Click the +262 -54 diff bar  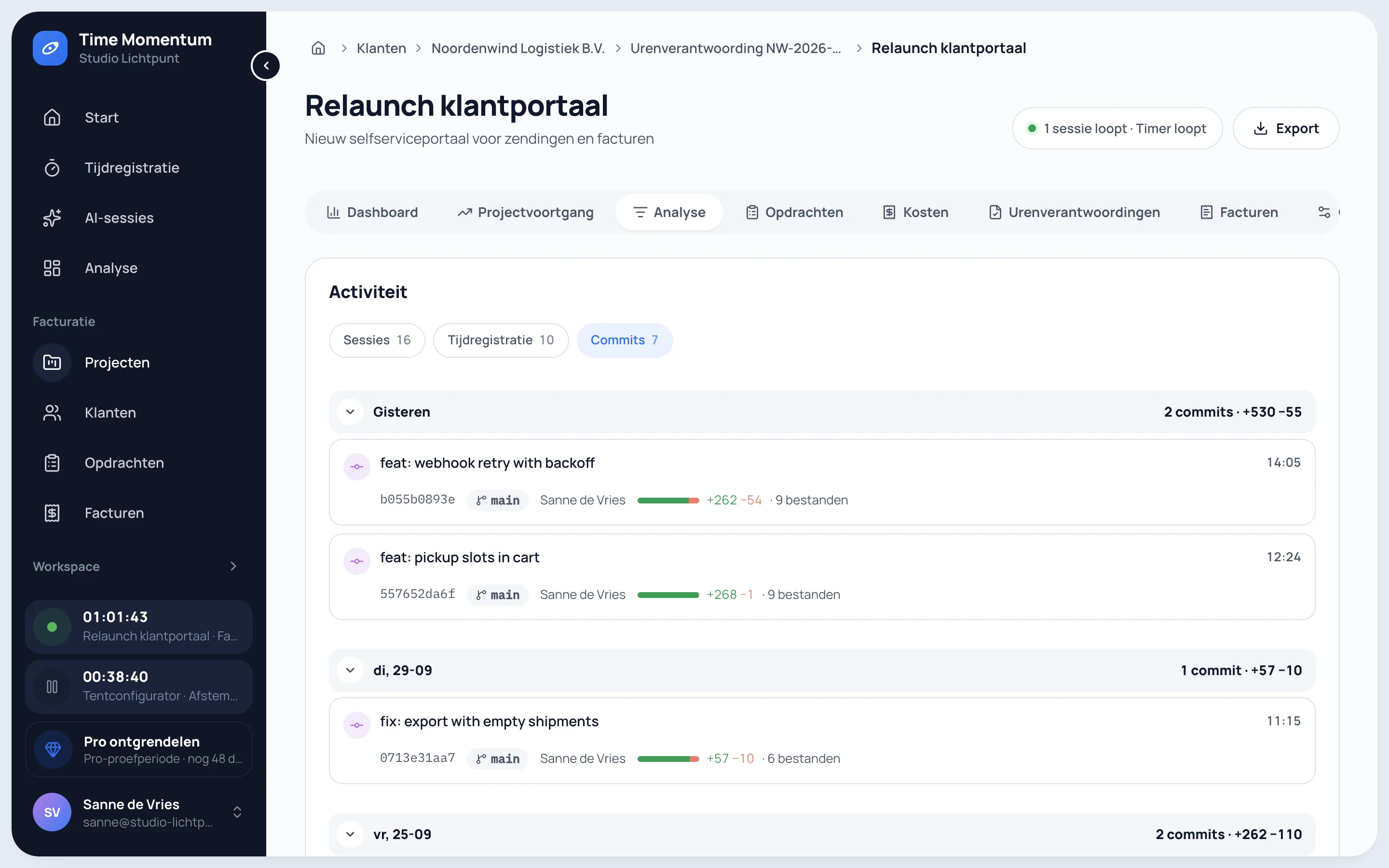coord(668,501)
